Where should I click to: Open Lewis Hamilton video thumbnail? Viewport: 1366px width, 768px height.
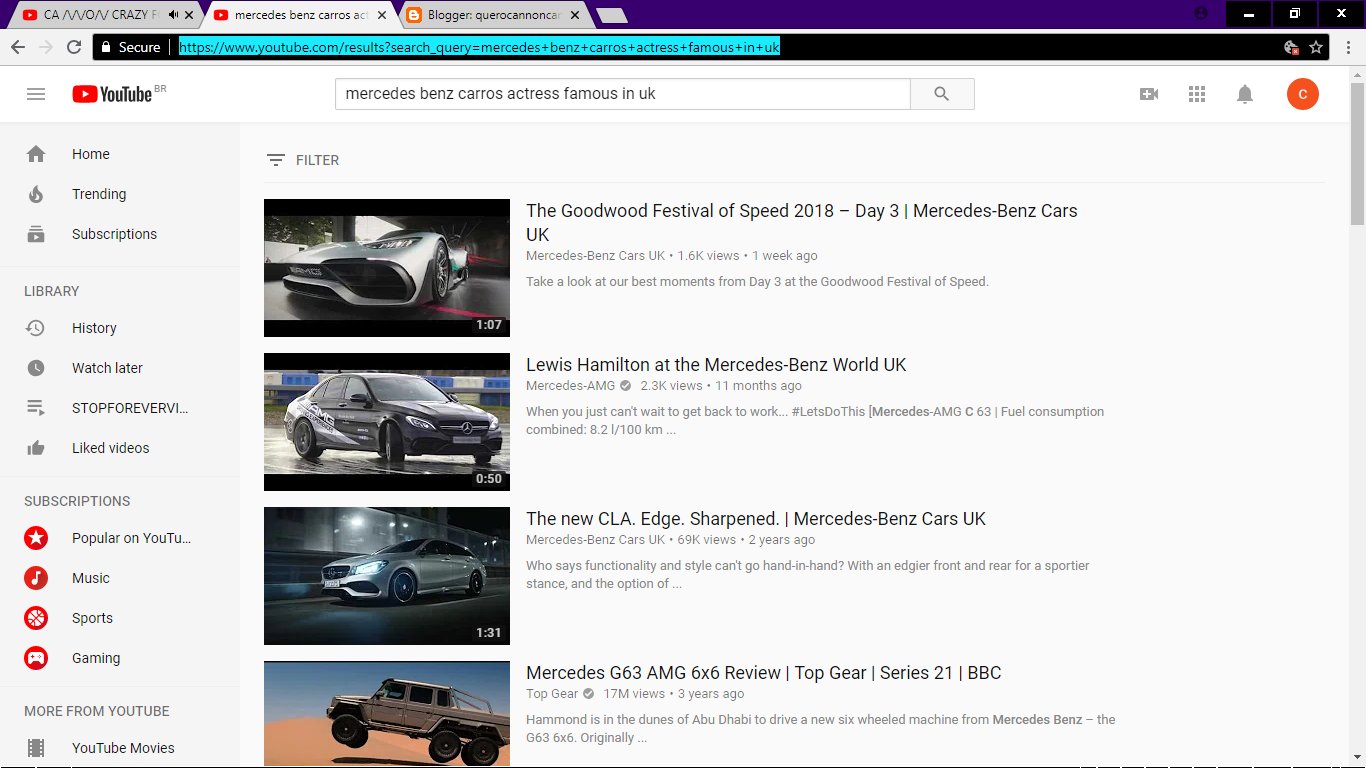[x=387, y=422]
